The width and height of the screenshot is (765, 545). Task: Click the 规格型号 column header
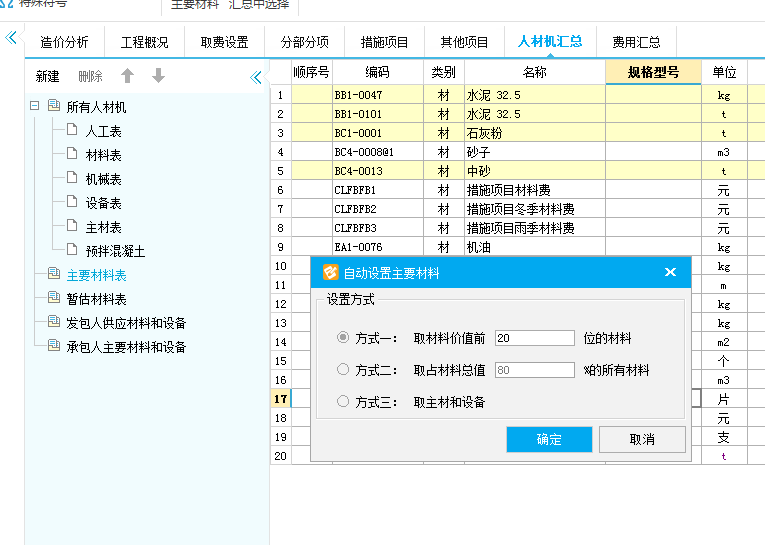click(x=653, y=72)
